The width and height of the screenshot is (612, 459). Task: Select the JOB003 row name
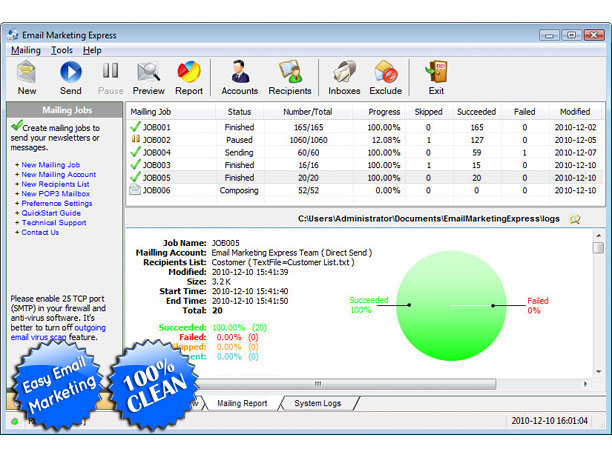click(x=157, y=165)
